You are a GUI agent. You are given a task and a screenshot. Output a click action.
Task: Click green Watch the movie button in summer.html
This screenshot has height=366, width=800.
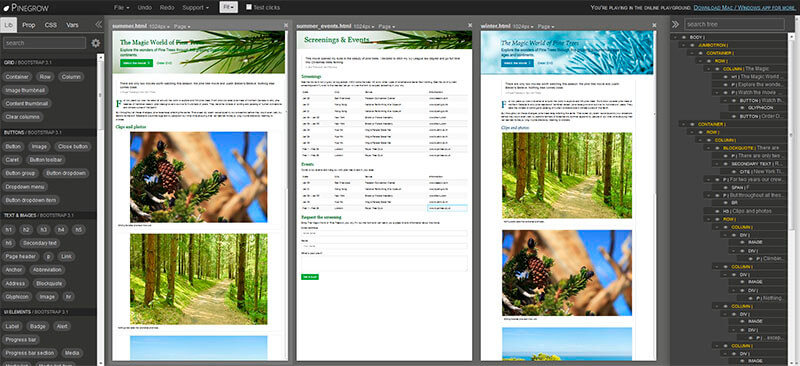click(136, 62)
